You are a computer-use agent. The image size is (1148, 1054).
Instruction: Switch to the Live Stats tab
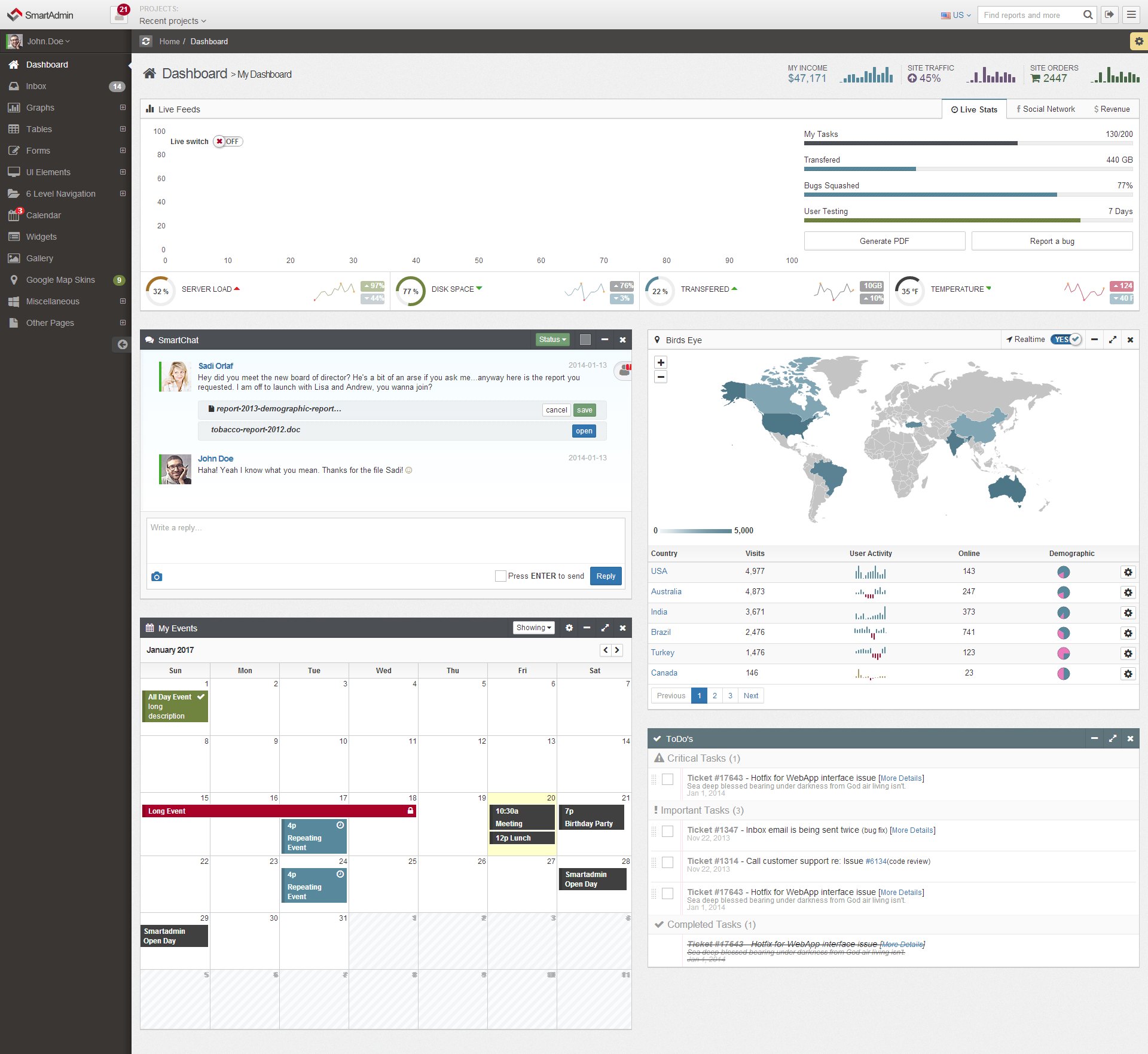click(x=974, y=109)
